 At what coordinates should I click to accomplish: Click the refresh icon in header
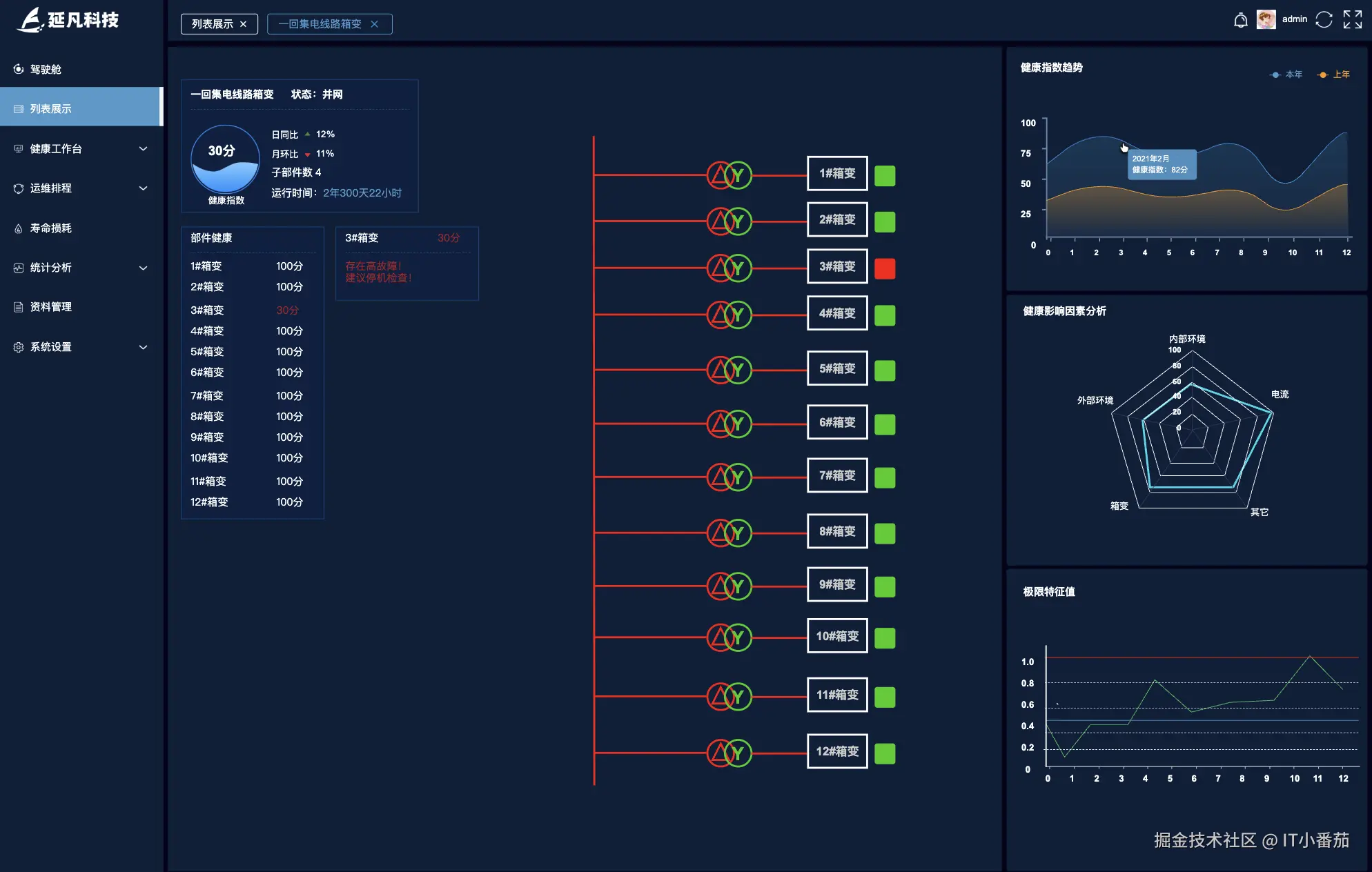point(1324,19)
